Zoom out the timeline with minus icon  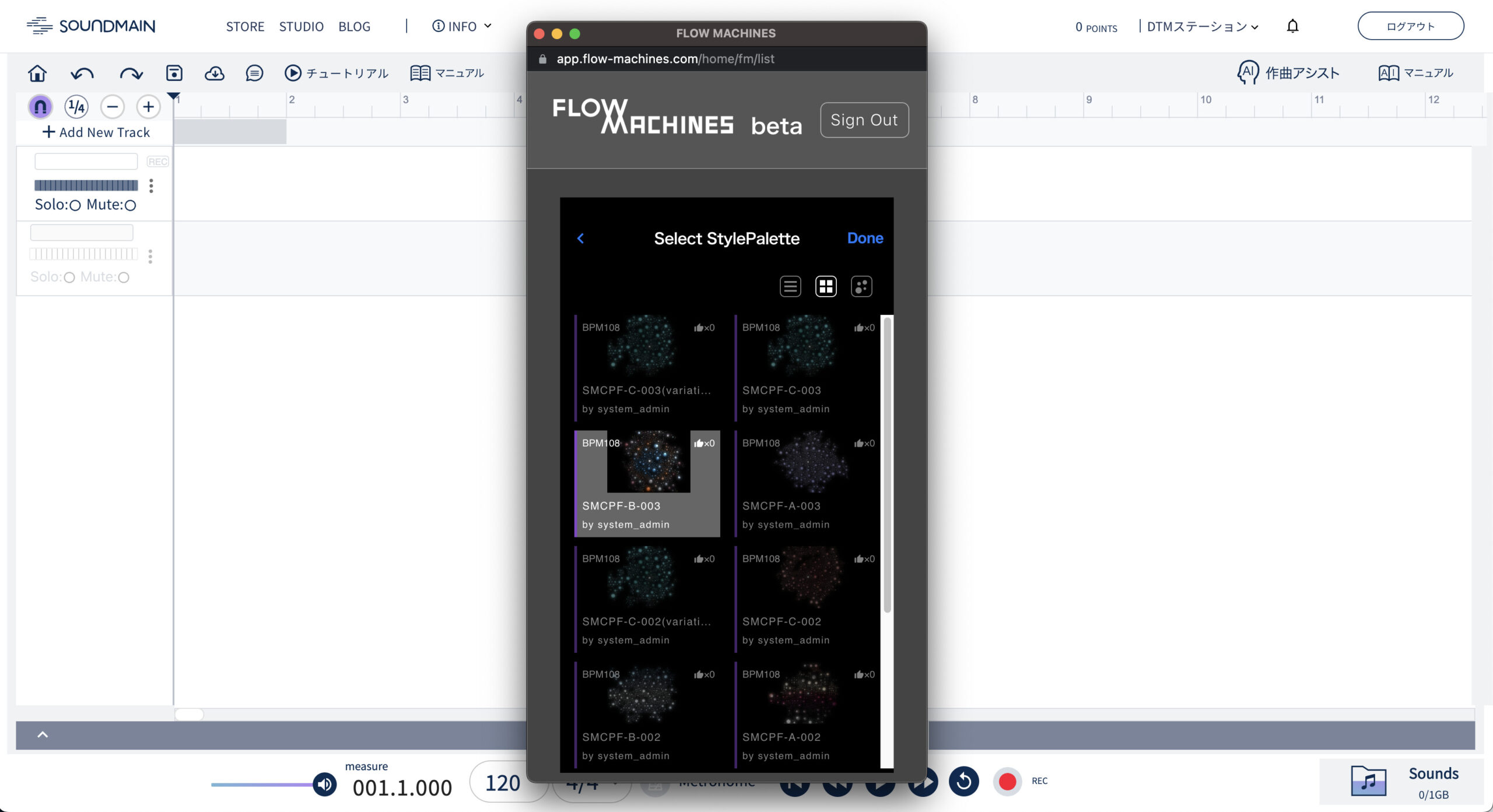(x=113, y=107)
